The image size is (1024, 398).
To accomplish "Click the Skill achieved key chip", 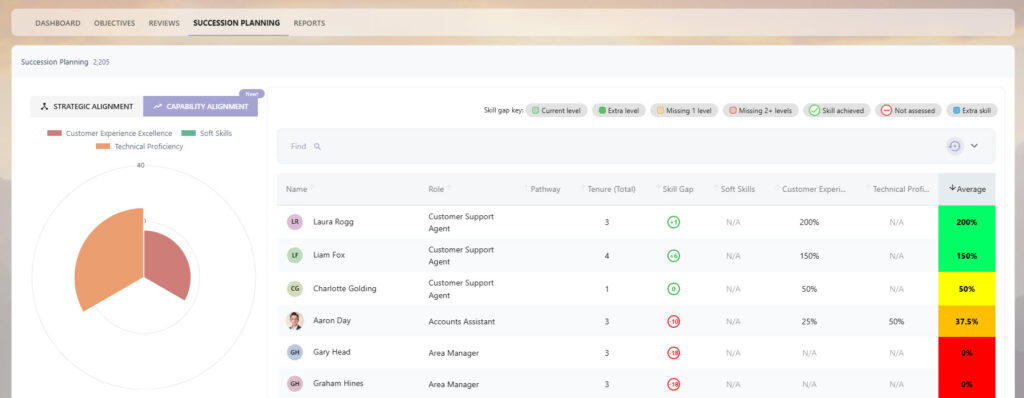I will pos(837,110).
